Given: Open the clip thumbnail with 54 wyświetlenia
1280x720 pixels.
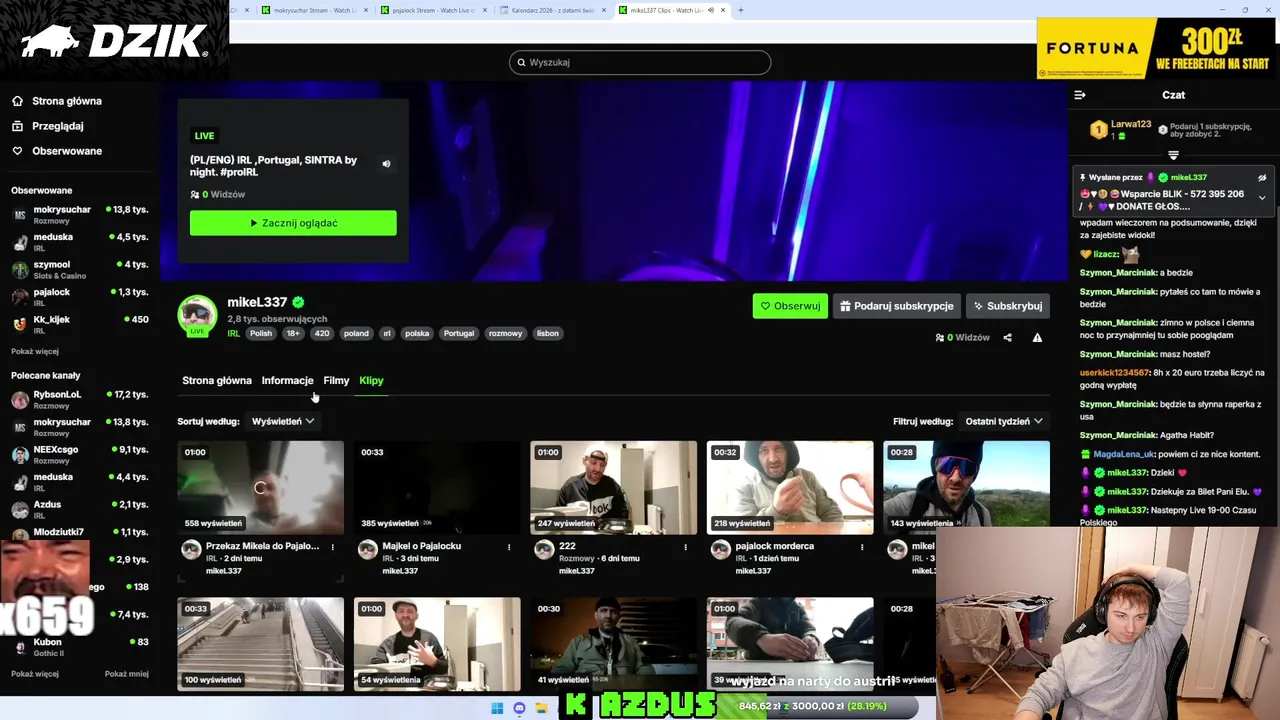Looking at the screenshot, I should 437,645.
